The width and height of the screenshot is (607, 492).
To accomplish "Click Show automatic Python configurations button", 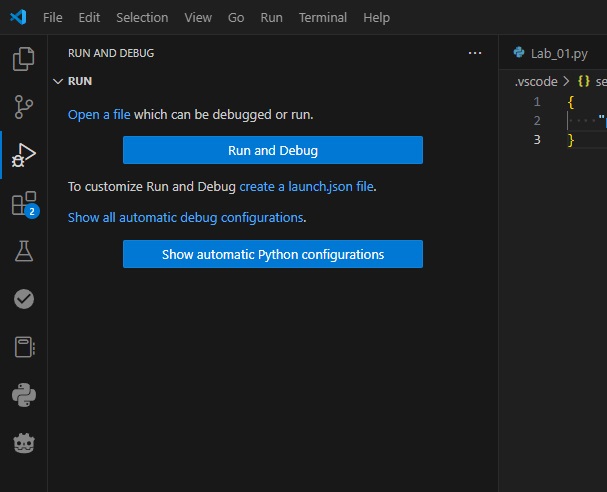I will point(273,254).
